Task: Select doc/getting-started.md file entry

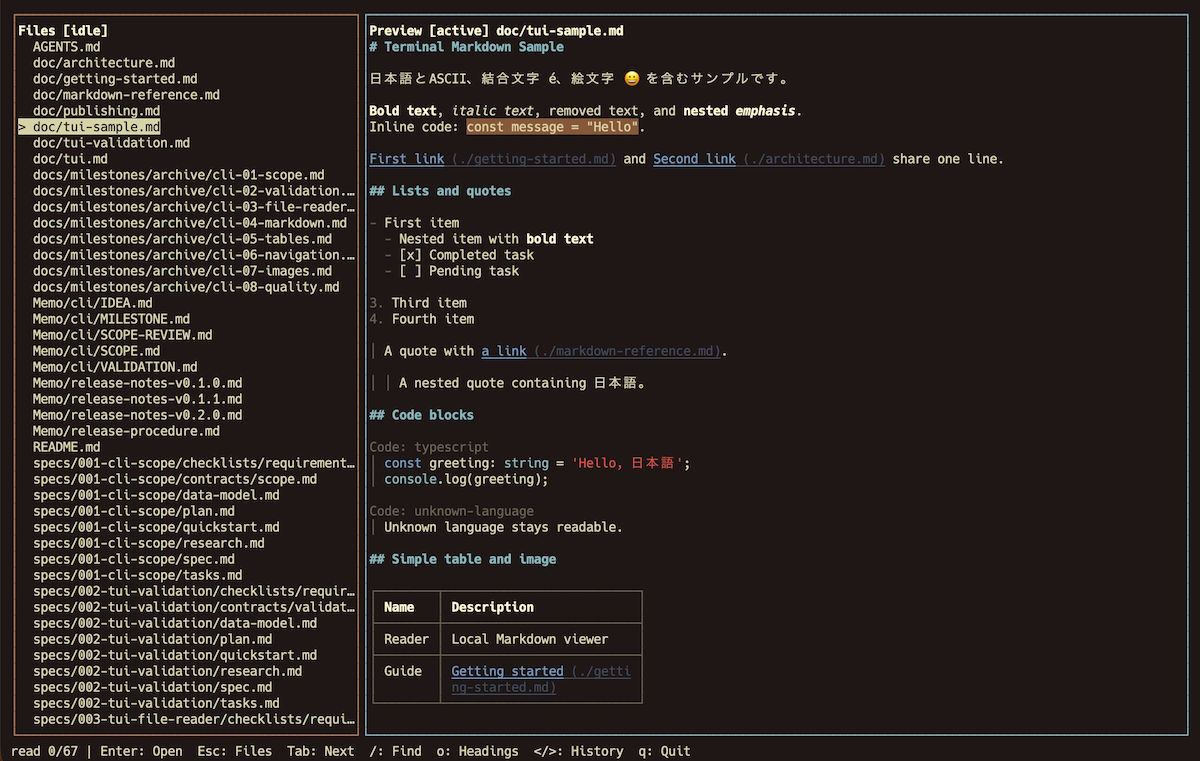Action: click(115, 79)
